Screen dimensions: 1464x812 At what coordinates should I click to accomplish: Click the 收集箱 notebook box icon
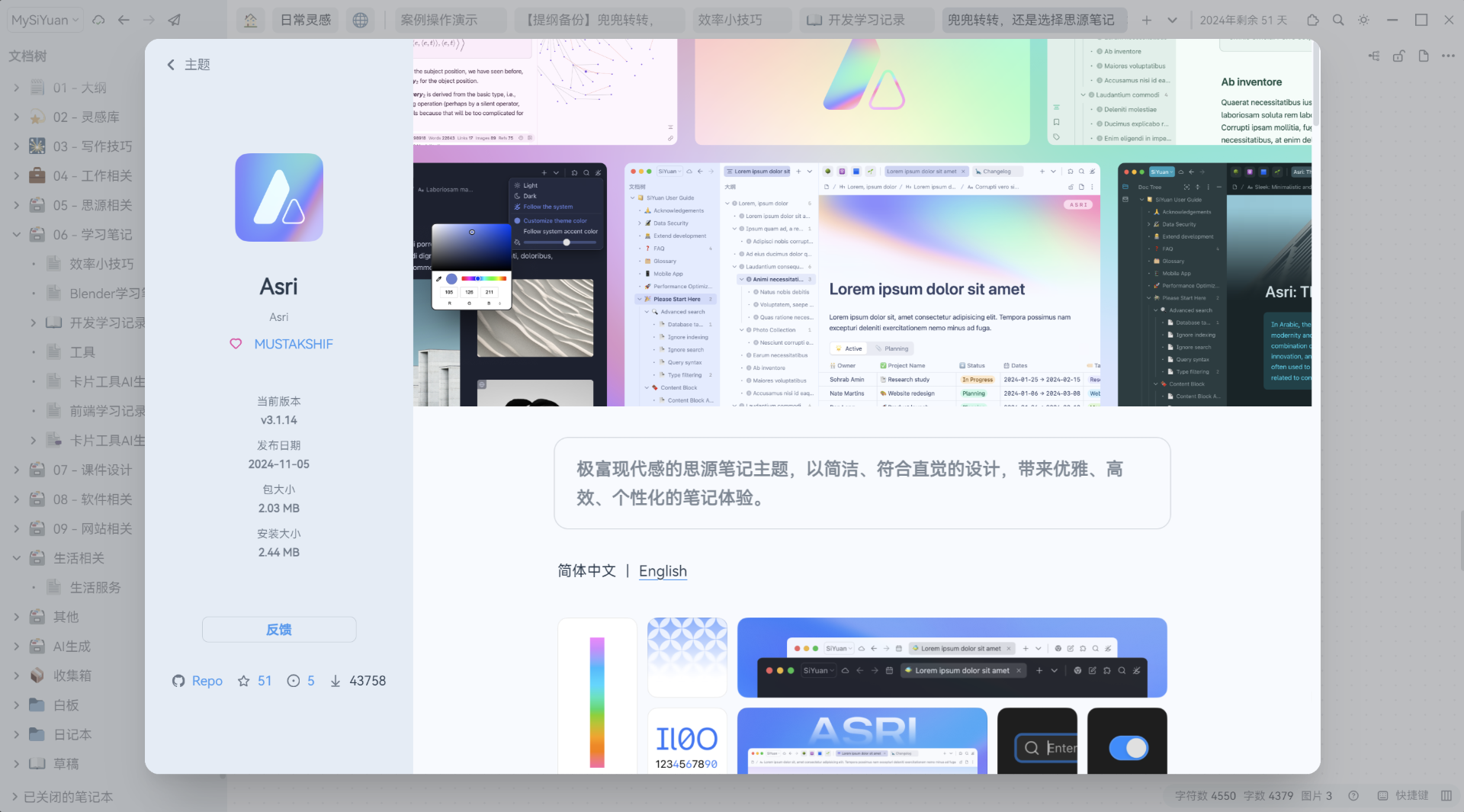[37, 676]
